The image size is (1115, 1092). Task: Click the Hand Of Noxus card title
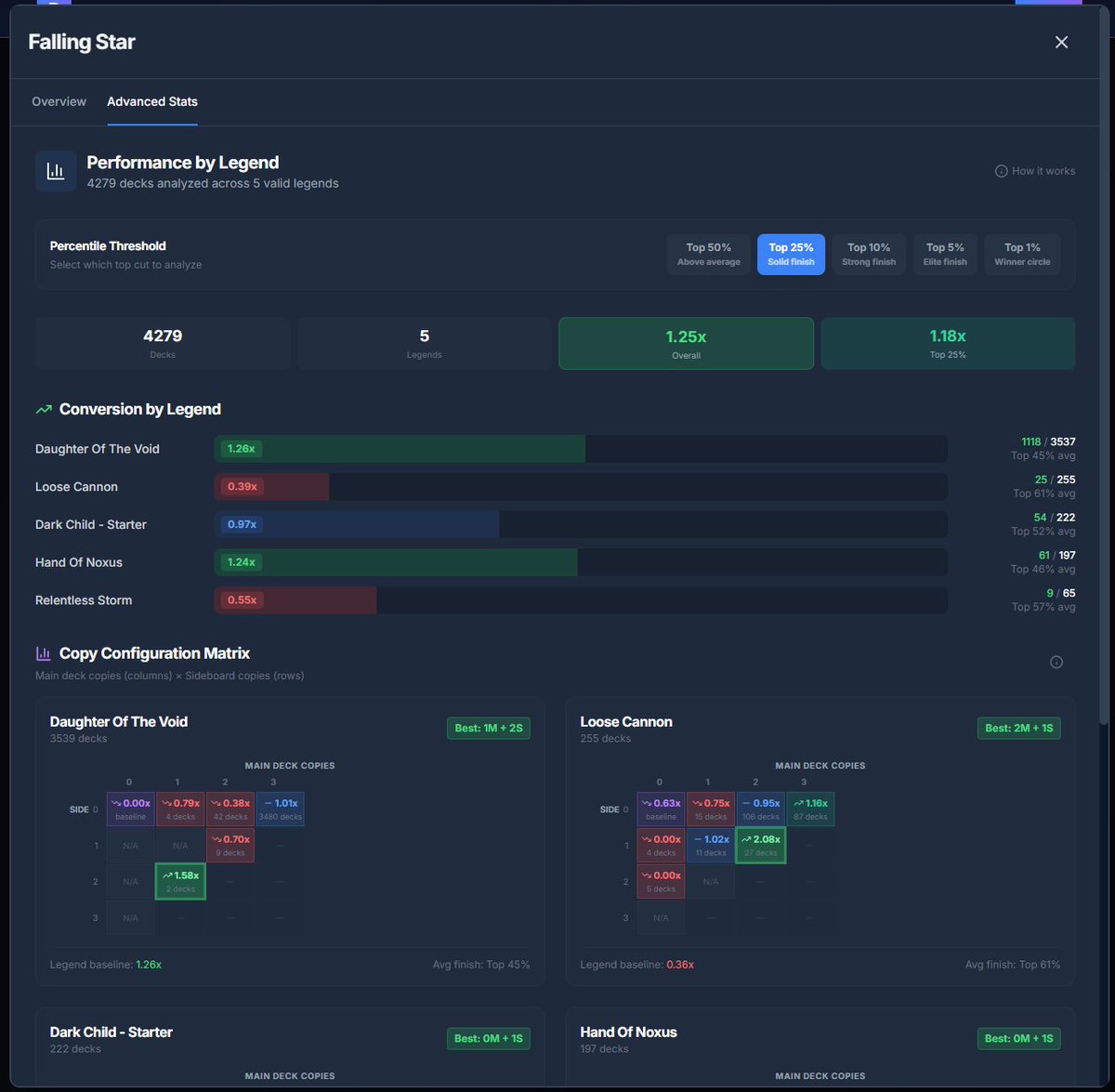click(x=628, y=1032)
